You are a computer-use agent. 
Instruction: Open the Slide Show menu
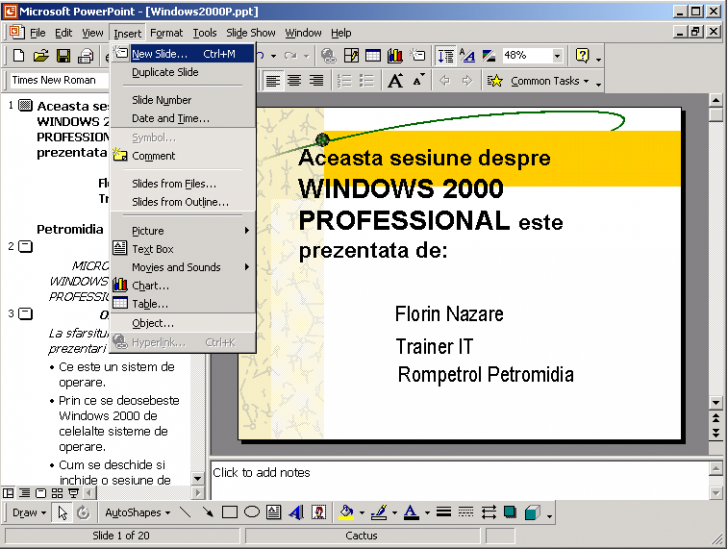[x=251, y=33]
